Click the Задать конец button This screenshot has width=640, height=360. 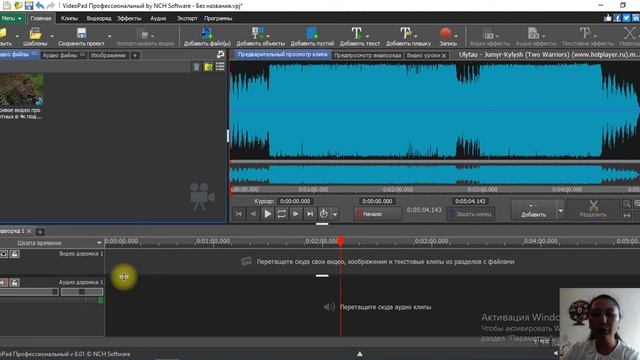[x=471, y=214]
